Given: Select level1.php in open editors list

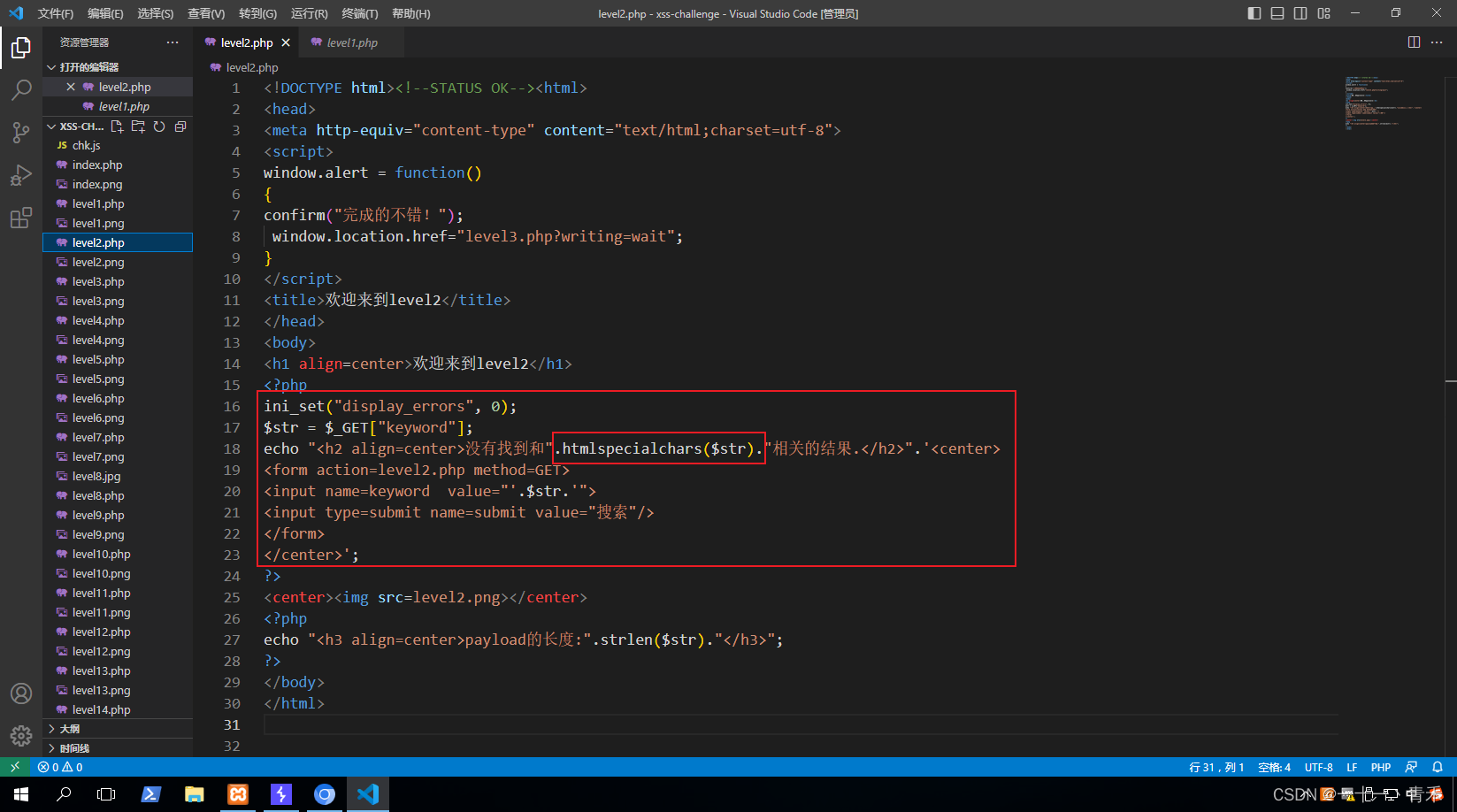Looking at the screenshot, I should [118, 106].
